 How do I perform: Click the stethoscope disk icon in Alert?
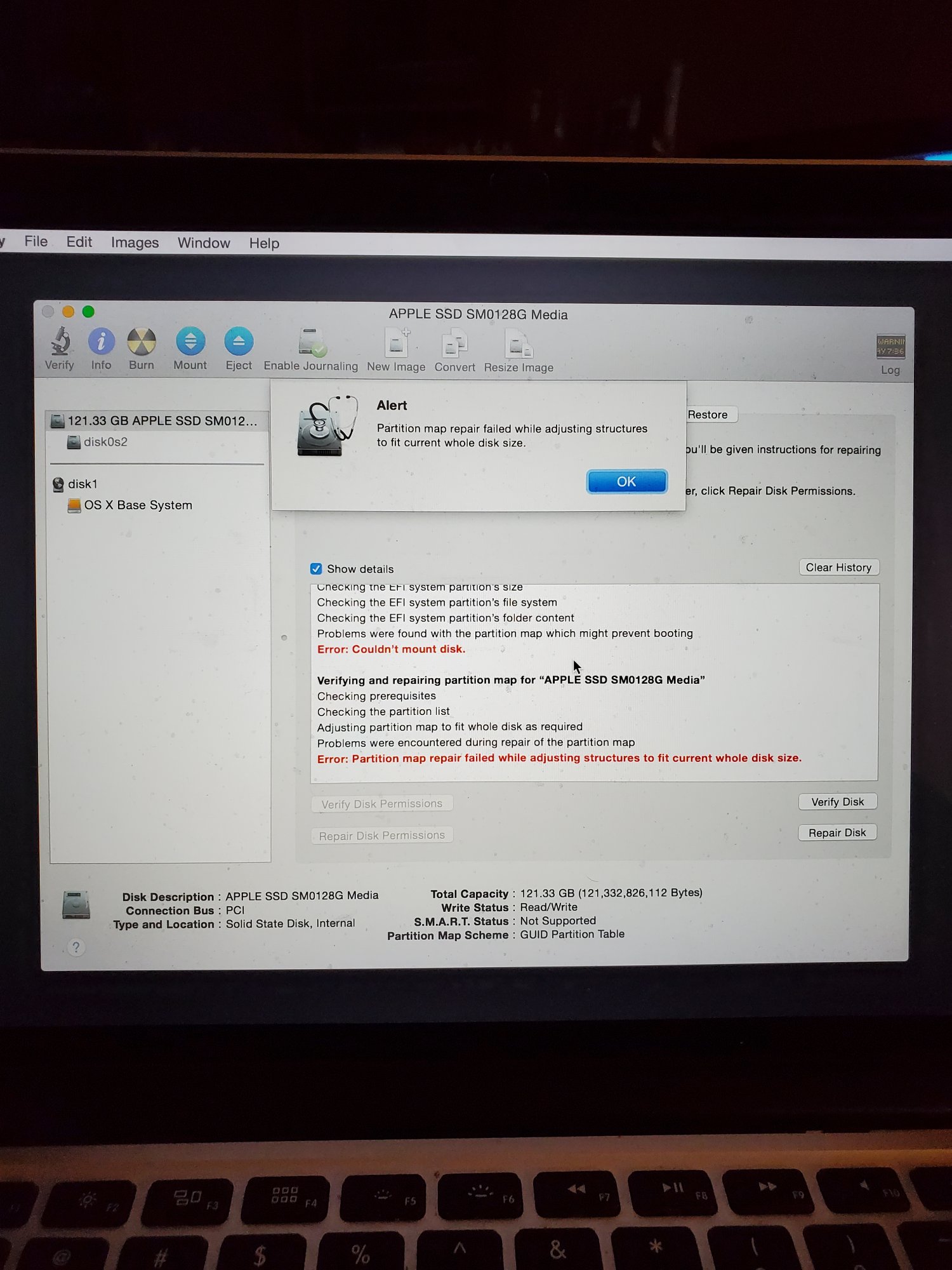(327, 425)
